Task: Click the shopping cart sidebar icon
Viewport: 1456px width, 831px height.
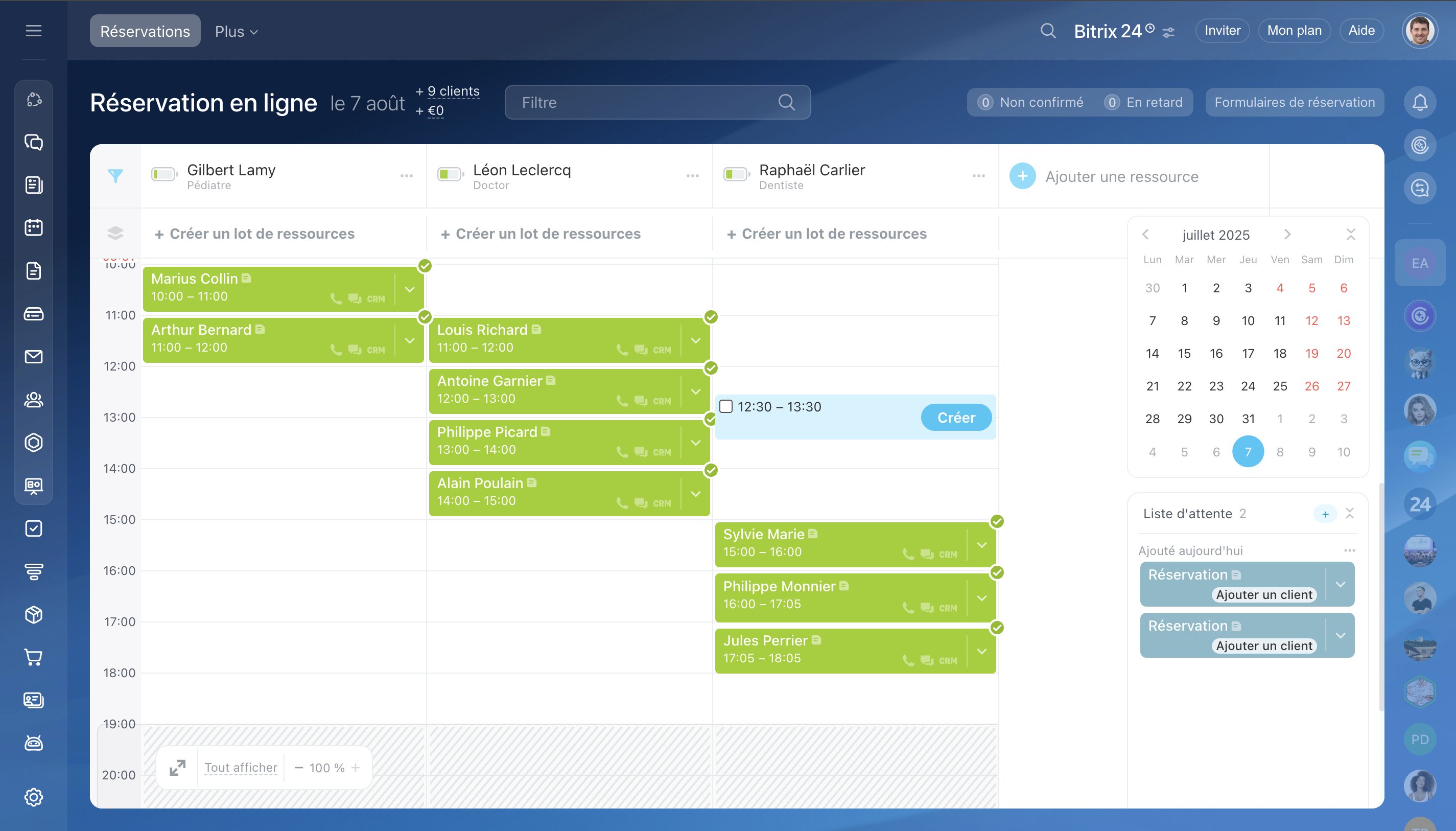Action: click(x=34, y=658)
